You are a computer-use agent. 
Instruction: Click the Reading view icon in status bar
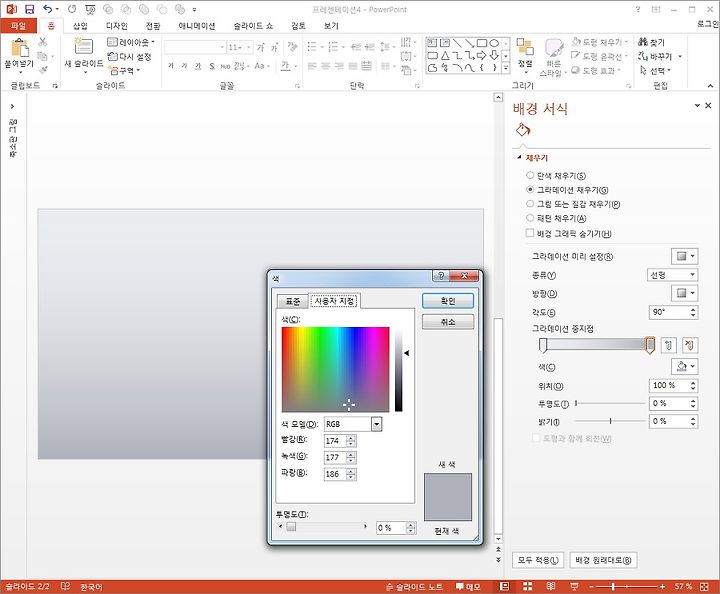click(x=551, y=586)
